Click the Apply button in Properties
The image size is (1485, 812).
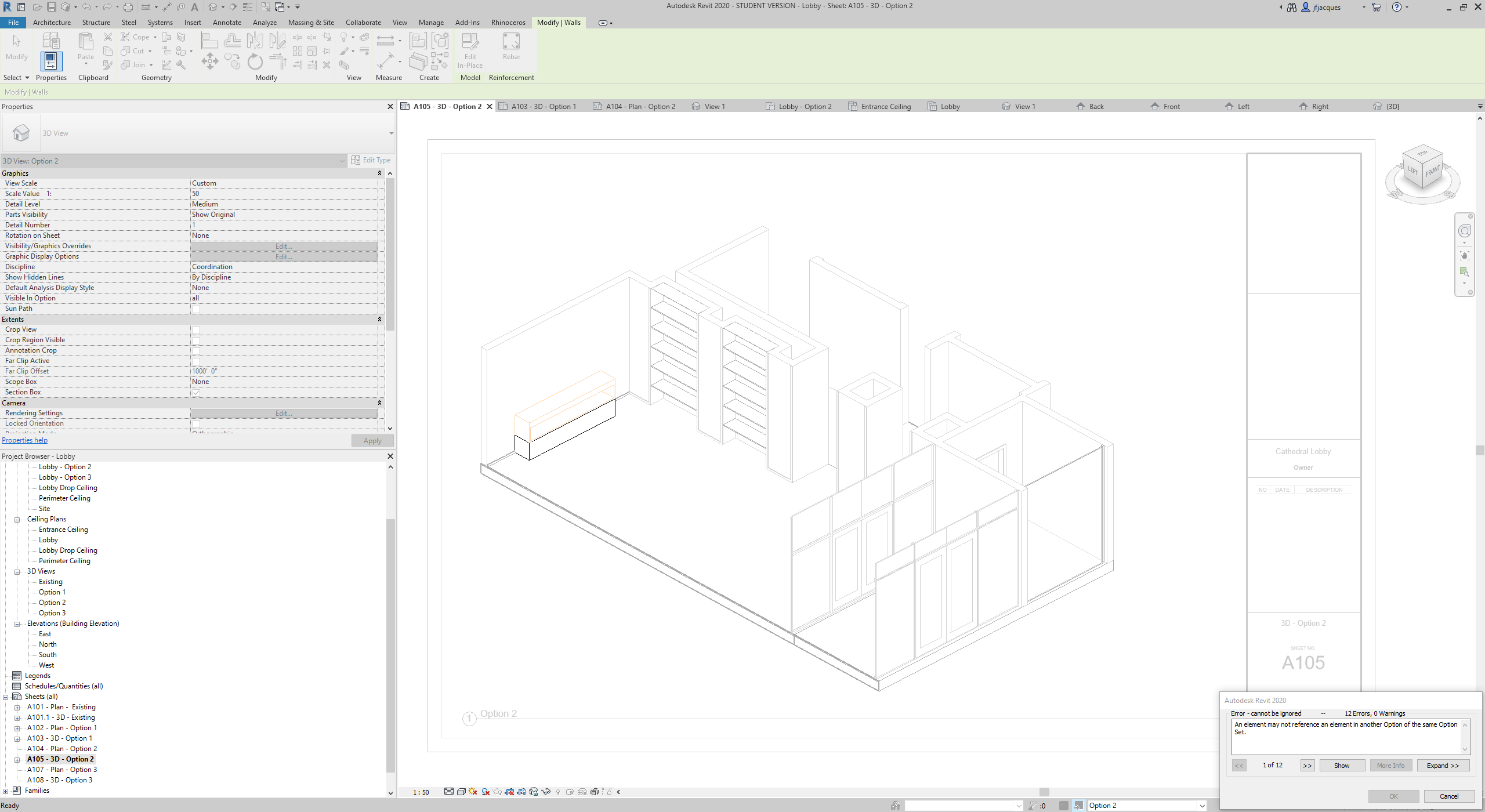(372, 440)
